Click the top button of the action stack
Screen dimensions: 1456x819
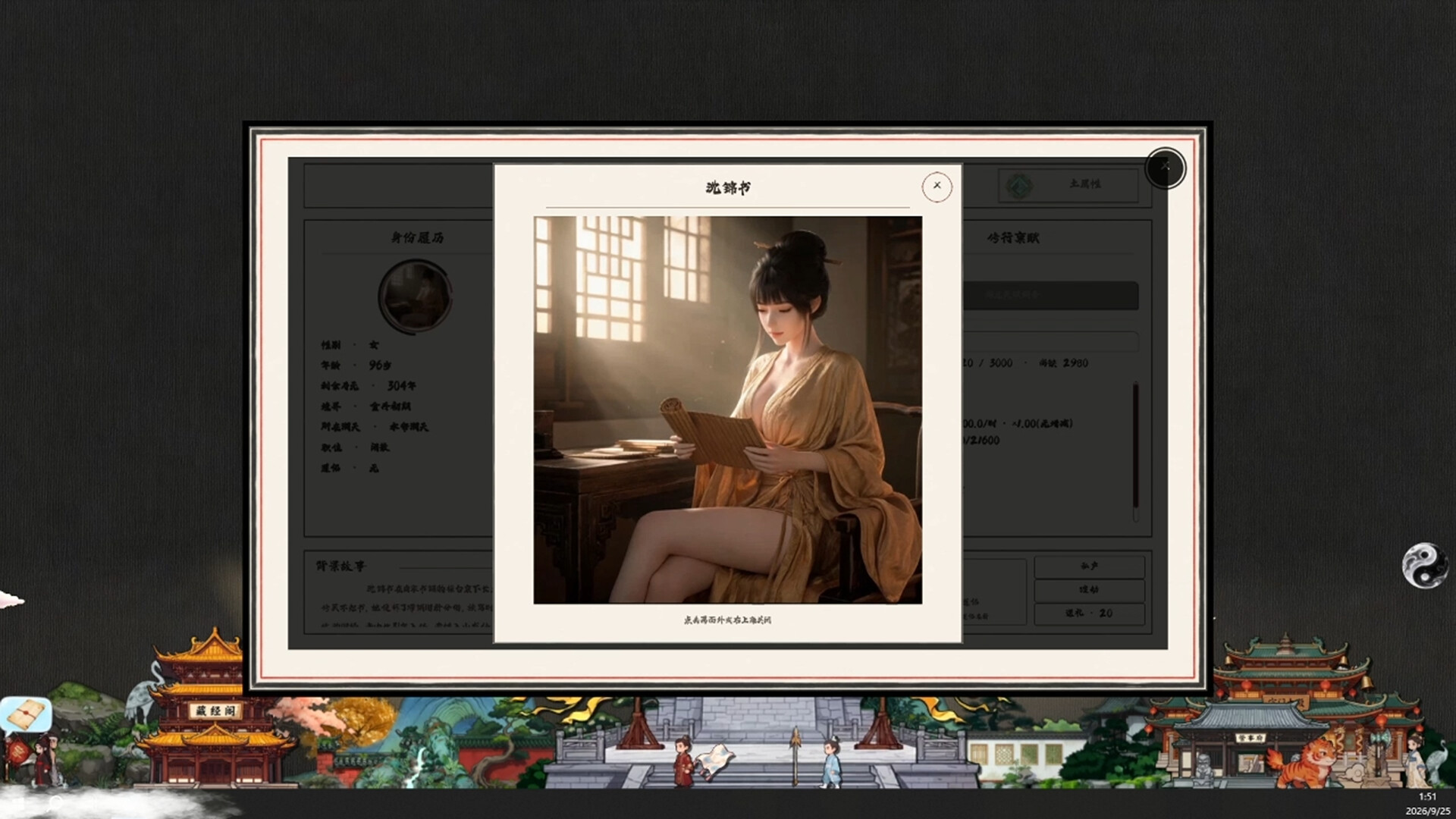[x=1089, y=566]
